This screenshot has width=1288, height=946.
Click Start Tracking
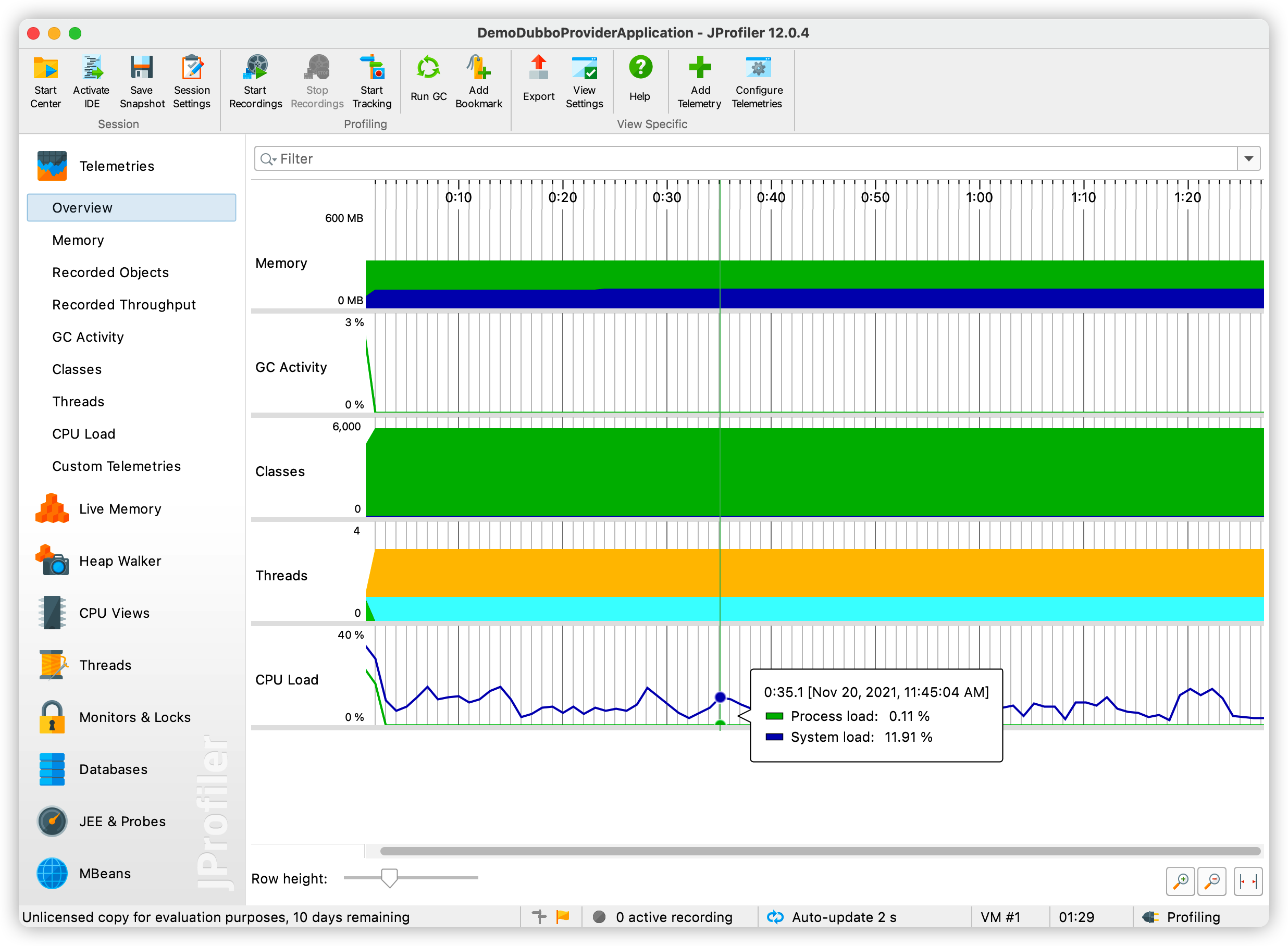coord(371,81)
